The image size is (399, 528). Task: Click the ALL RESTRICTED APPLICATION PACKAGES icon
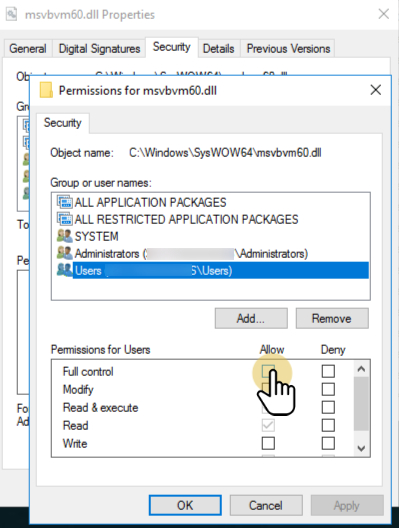click(x=64, y=219)
